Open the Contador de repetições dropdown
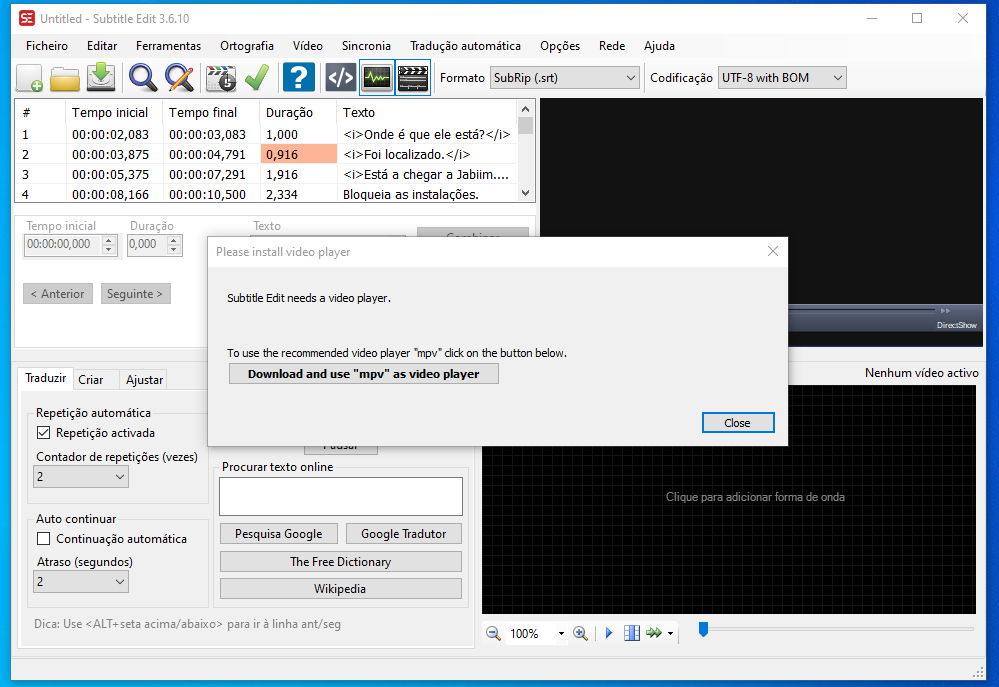Viewport: 999px width, 687px height. pos(80,476)
